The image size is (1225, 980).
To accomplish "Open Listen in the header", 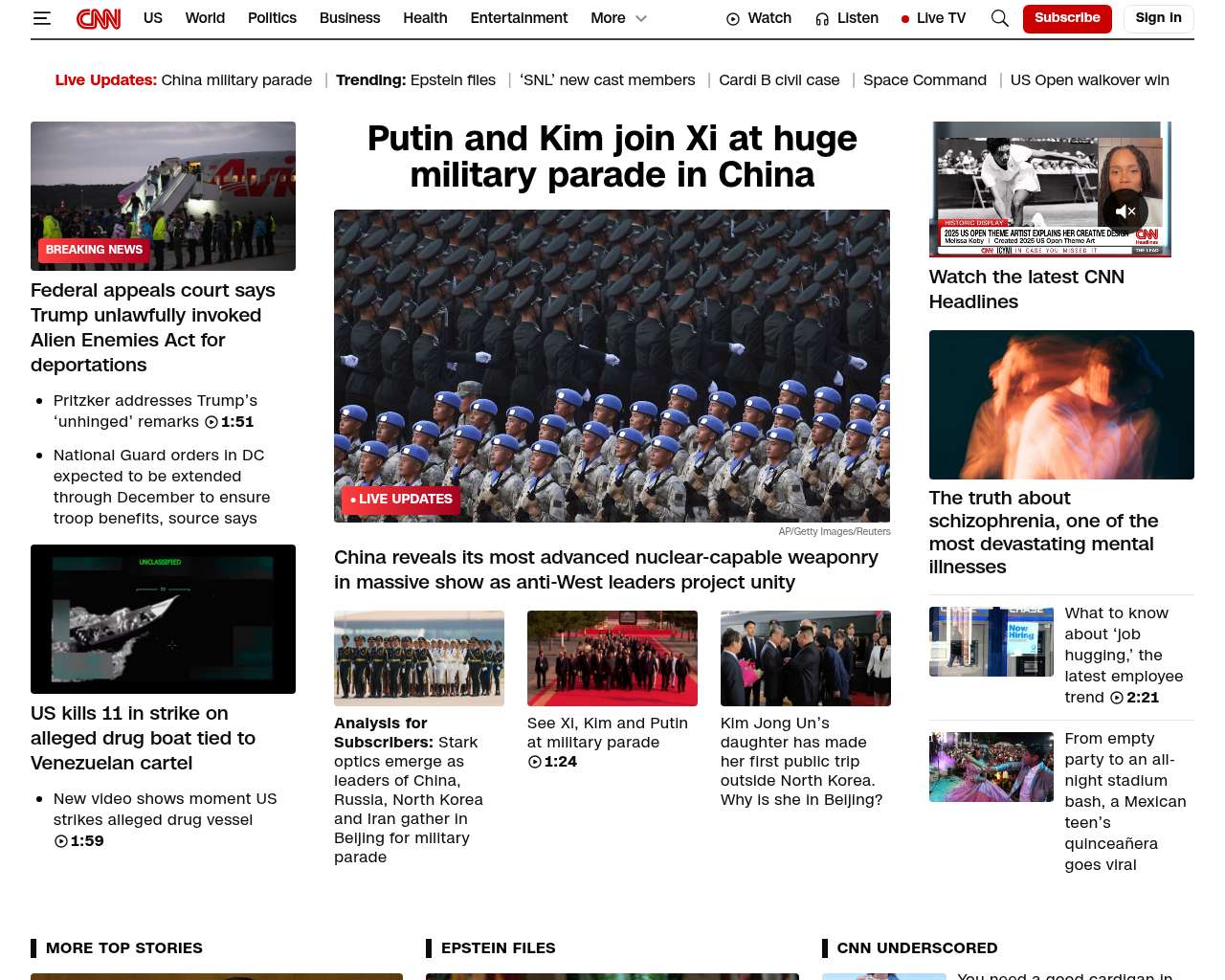I will pyautogui.click(x=847, y=18).
